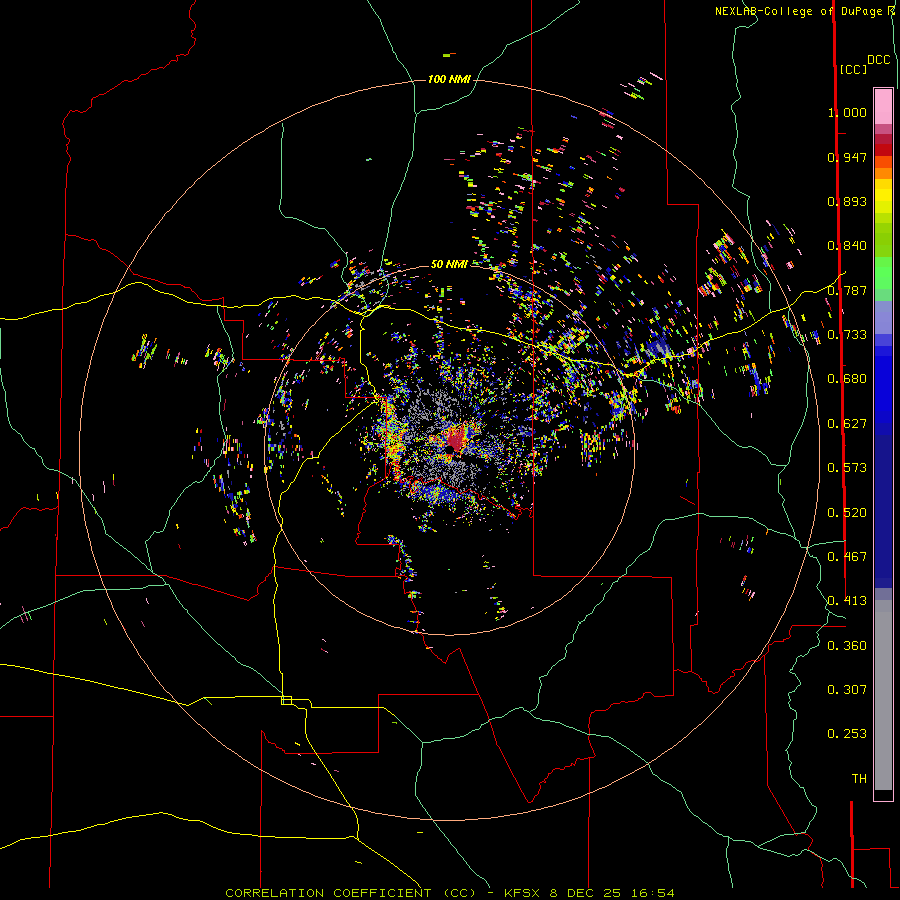The height and width of the screenshot is (900, 900).
Task: Select the 1.000 scale value
Action: 847,112
